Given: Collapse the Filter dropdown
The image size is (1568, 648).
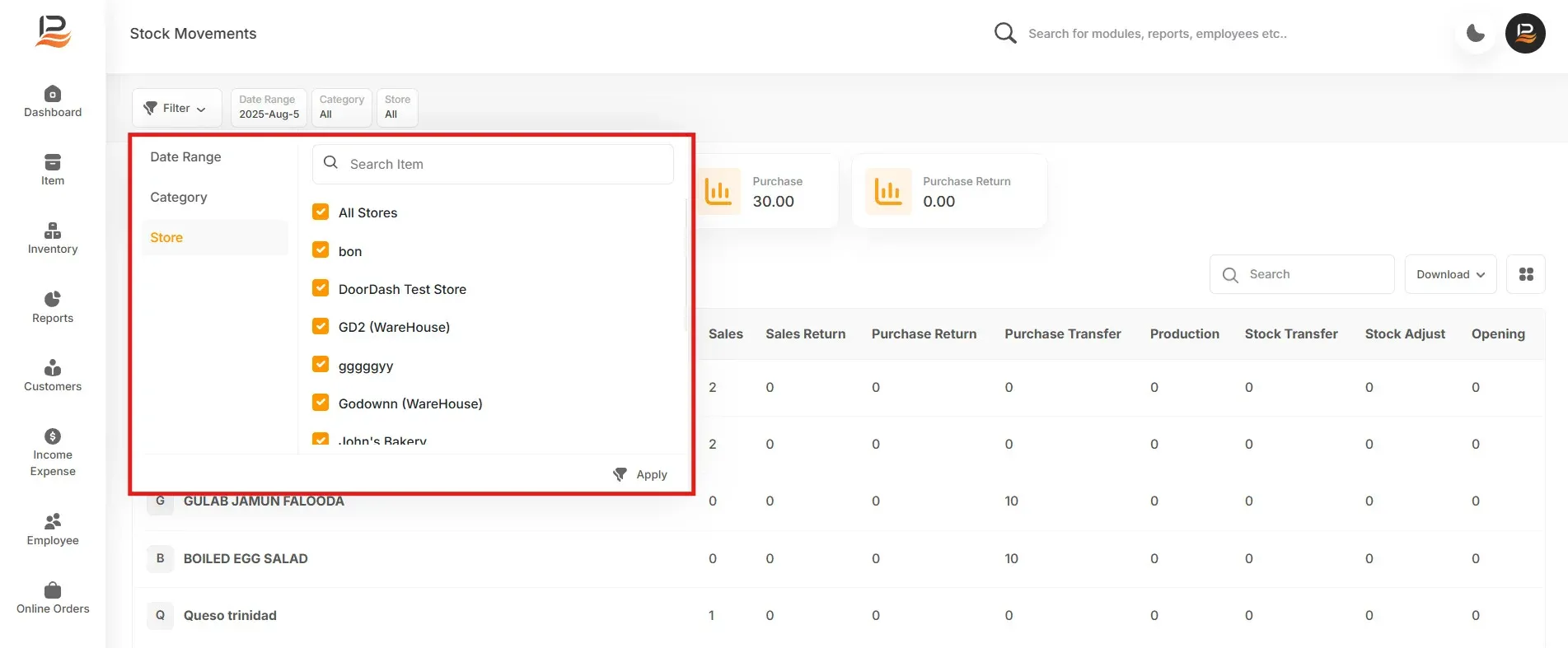Looking at the screenshot, I should pos(177,108).
